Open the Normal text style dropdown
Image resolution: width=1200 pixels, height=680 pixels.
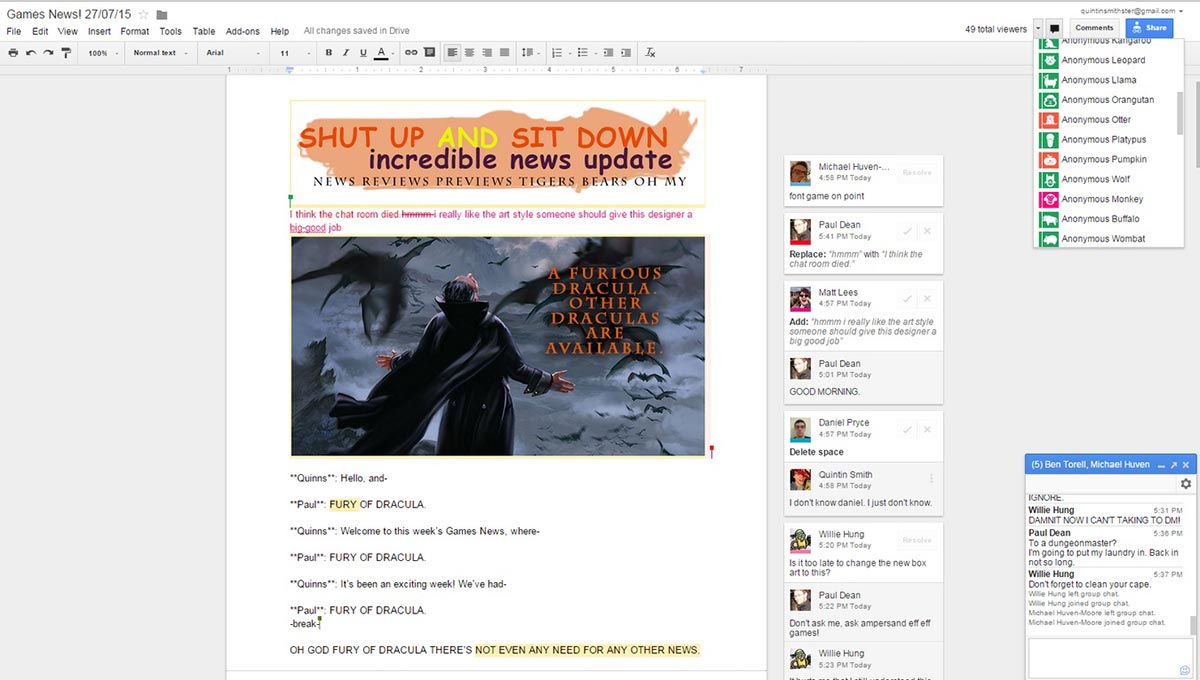click(x=159, y=53)
